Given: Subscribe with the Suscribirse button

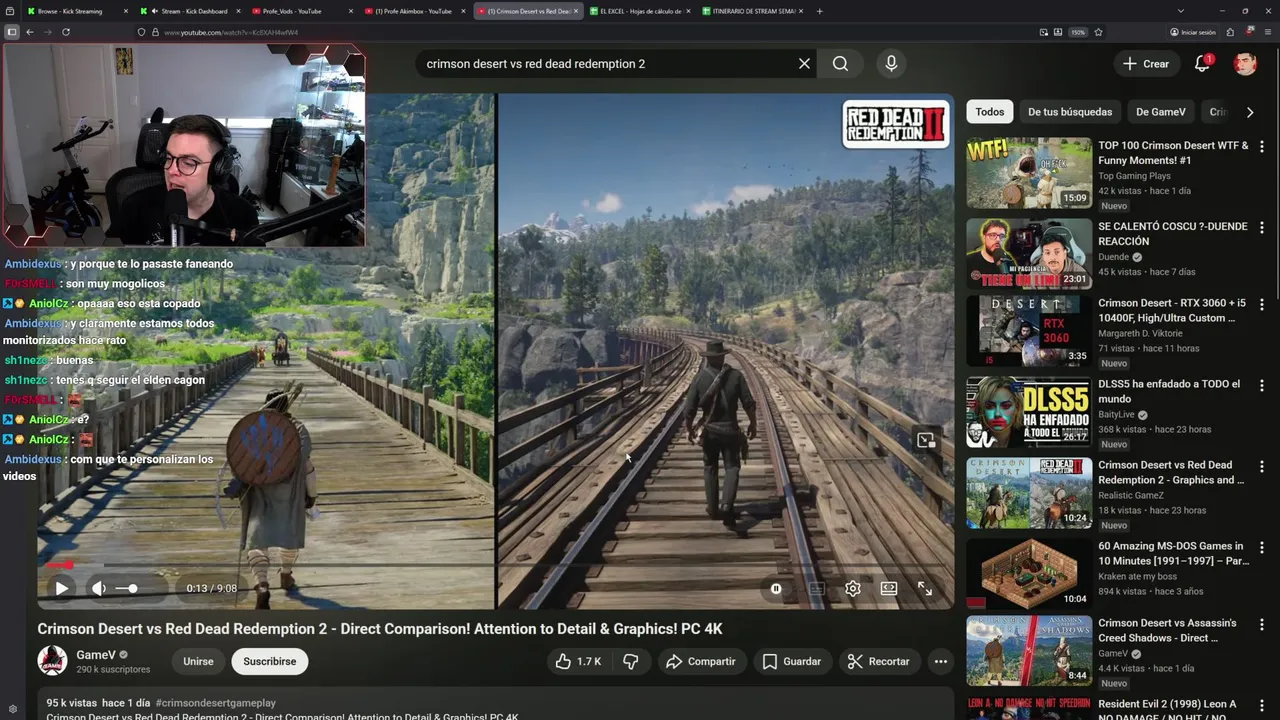Looking at the screenshot, I should pos(270,661).
